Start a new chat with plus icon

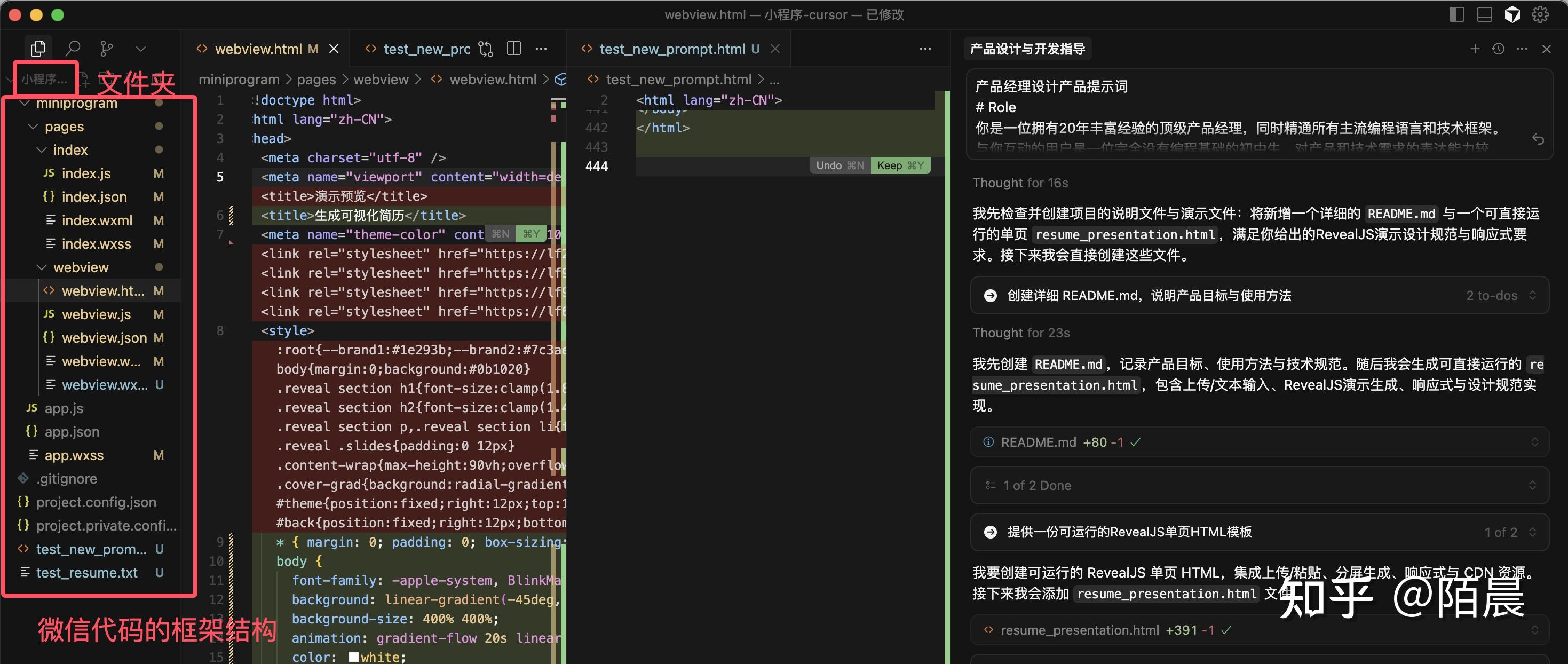pos(1474,49)
